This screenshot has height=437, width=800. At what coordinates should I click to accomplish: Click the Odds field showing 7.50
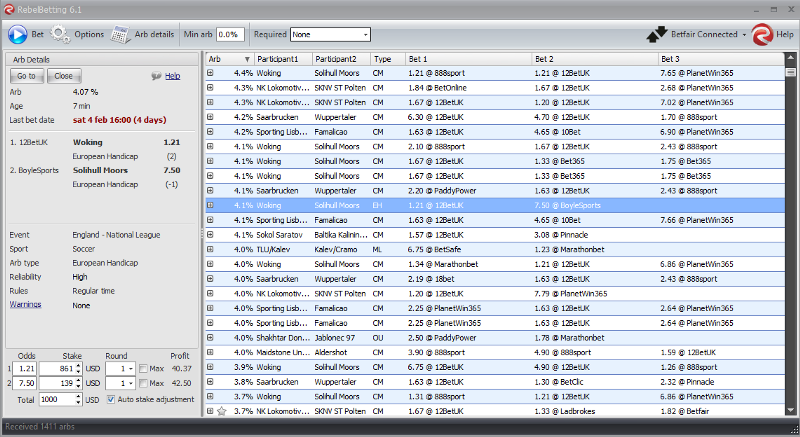[26, 383]
